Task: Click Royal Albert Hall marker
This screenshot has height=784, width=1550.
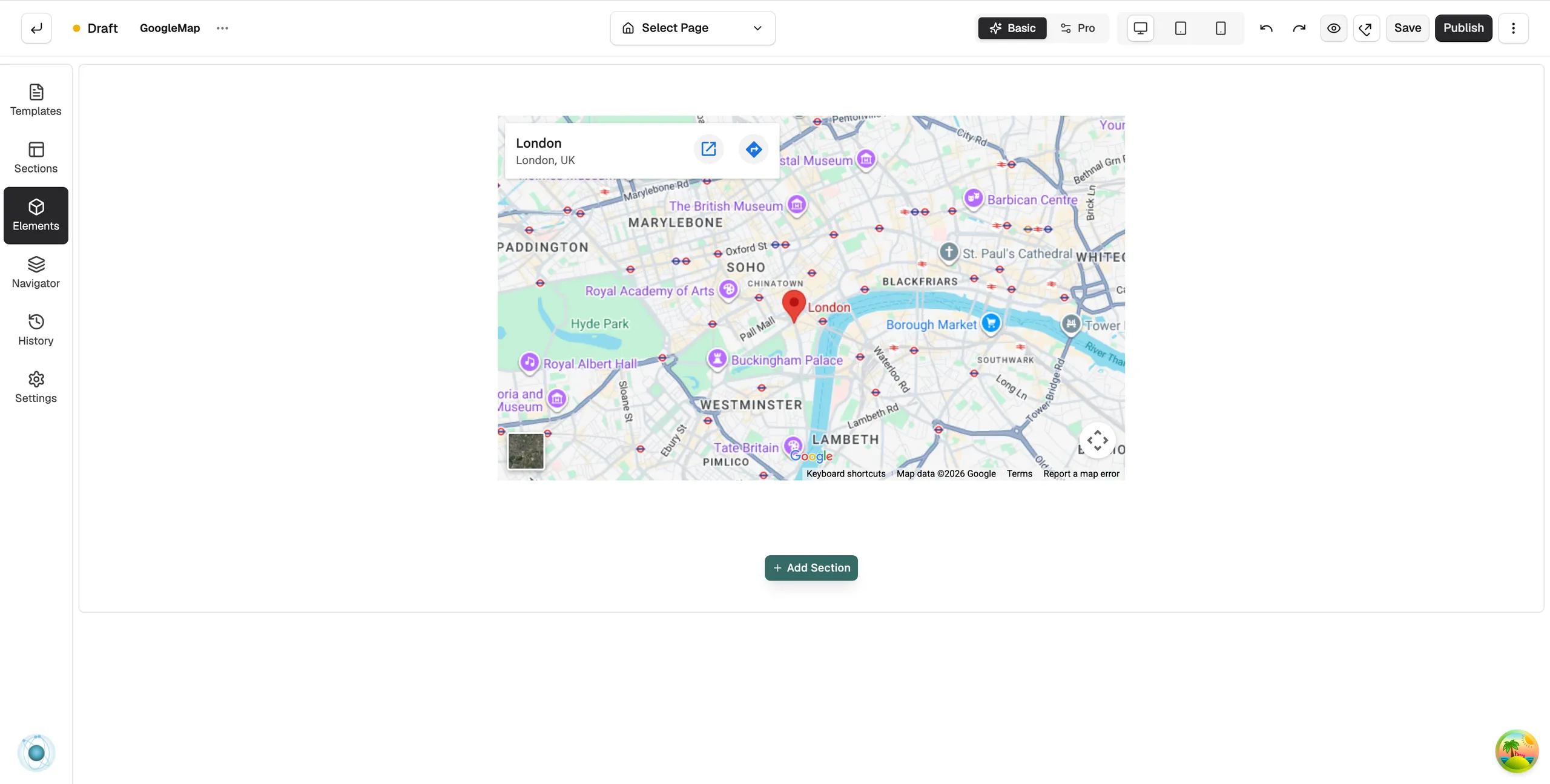Action: tap(530, 363)
